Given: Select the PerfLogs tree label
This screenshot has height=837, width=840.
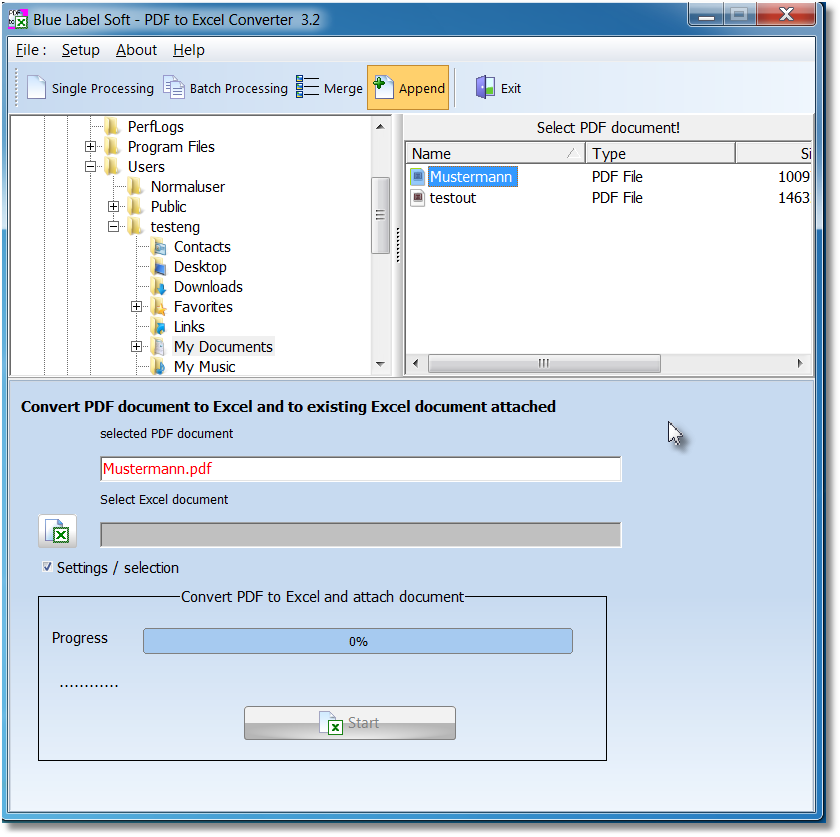Looking at the screenshot, I should click(x=155, y=126).
